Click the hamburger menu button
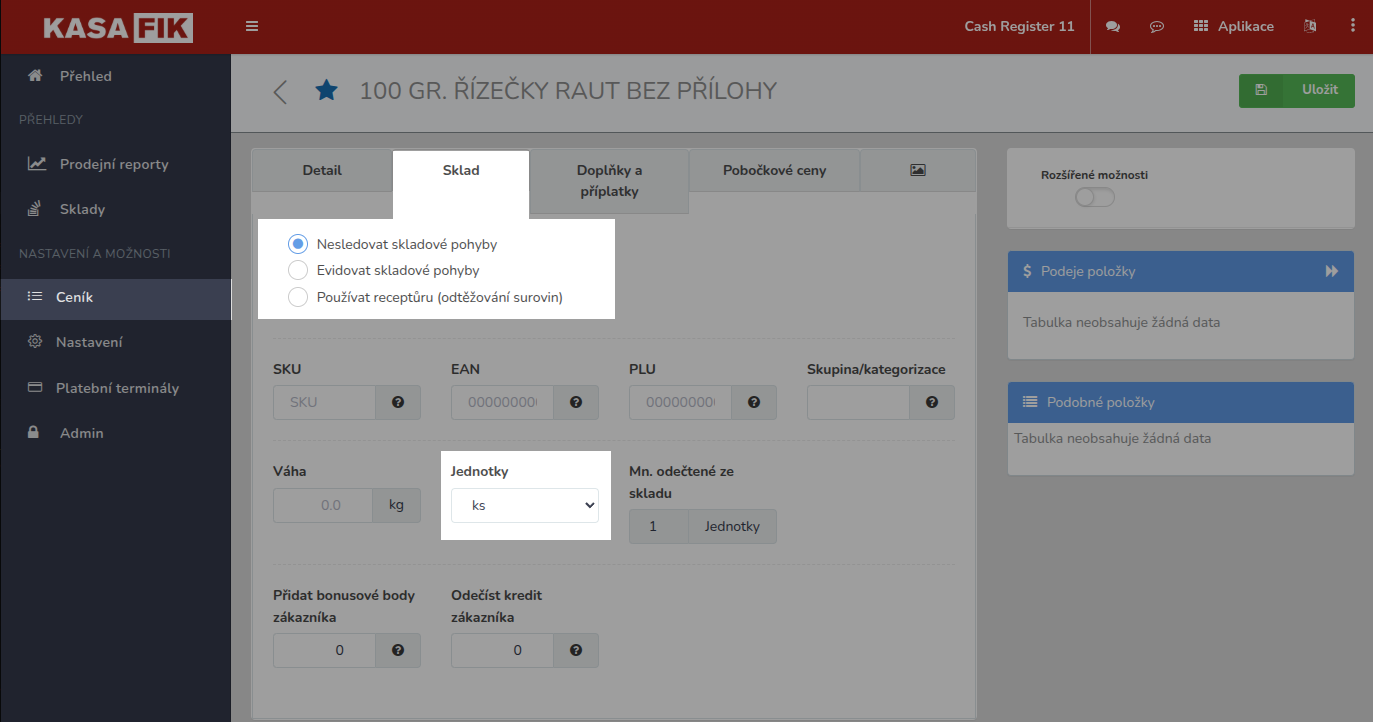This screenshot has height=722, width=1373. coord(251,26)
